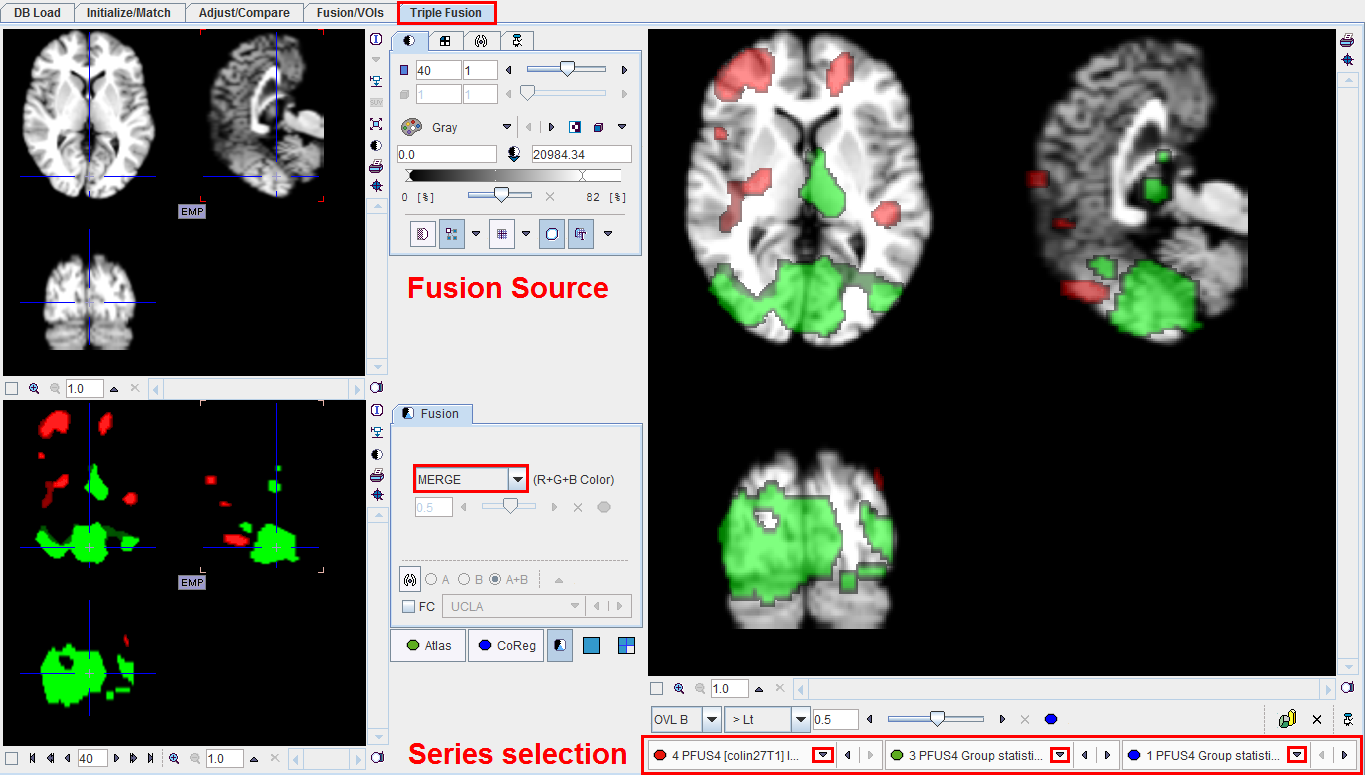The height and width of the screenshot is (775, 1365).
Task: Open the DB Load tab
Action: click(x=37, y=13)
